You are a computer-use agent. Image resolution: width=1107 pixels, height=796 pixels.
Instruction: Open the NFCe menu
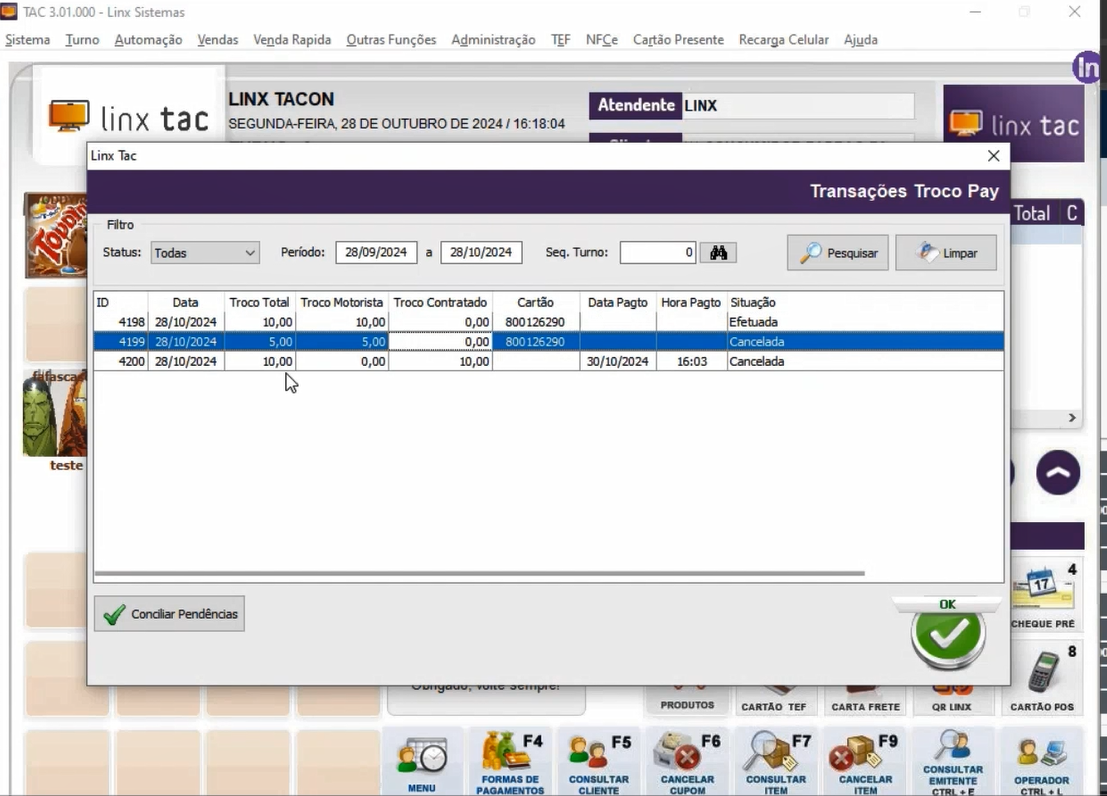[x=602, y=40]
